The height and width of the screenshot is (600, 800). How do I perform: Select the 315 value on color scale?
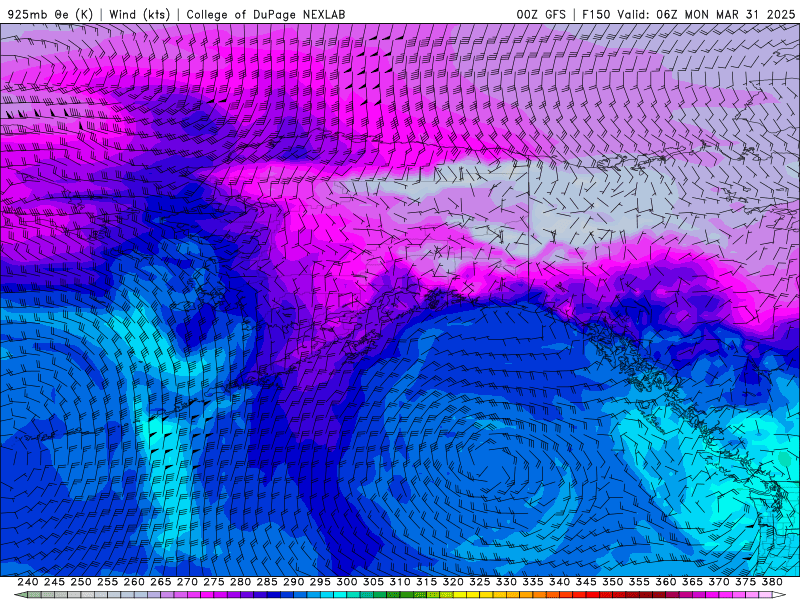[426, 582]
